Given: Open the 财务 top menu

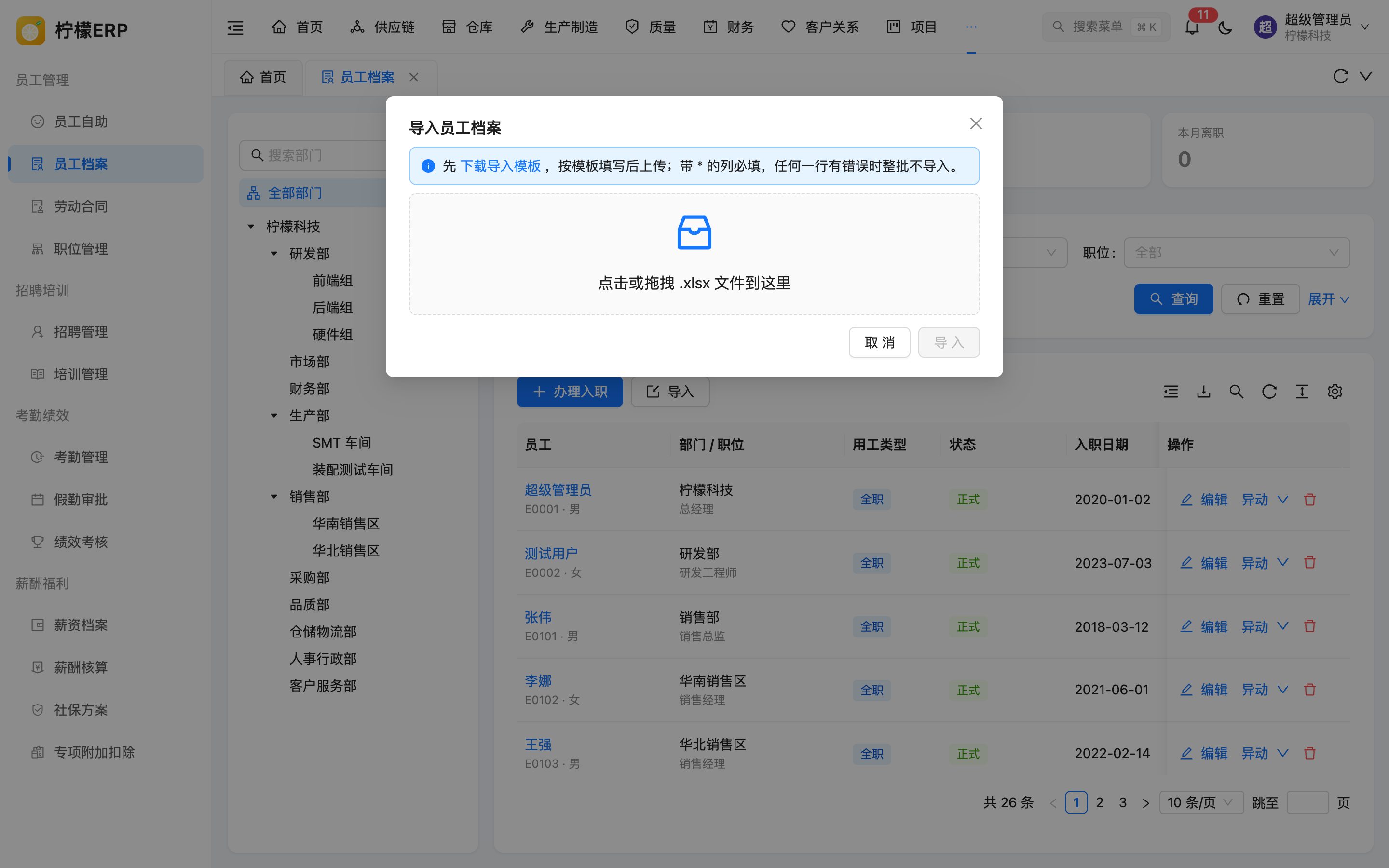Looking at the screenshot, I should pos(728,27).
